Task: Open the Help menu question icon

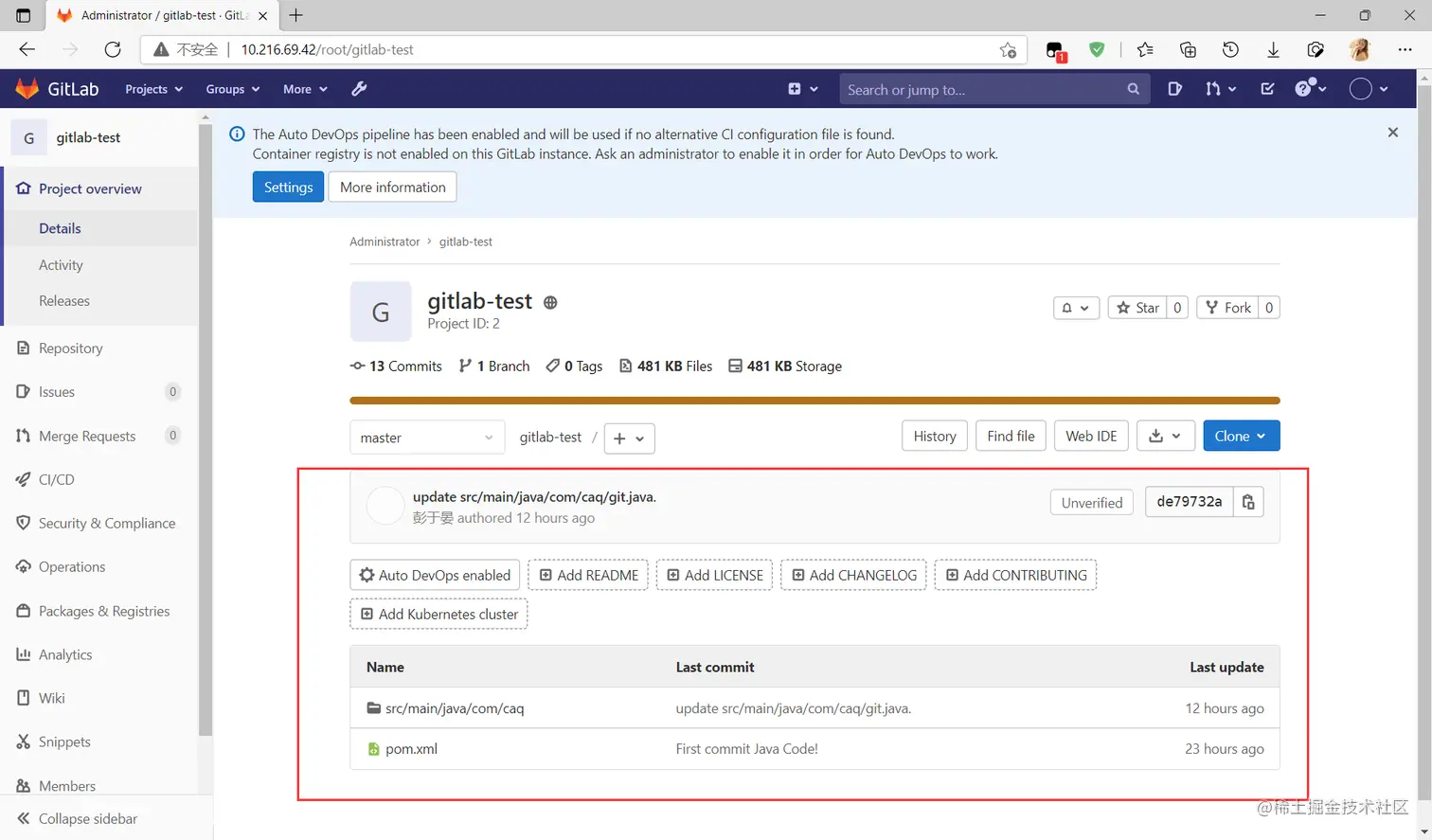Action: [x=1311, y=89]
